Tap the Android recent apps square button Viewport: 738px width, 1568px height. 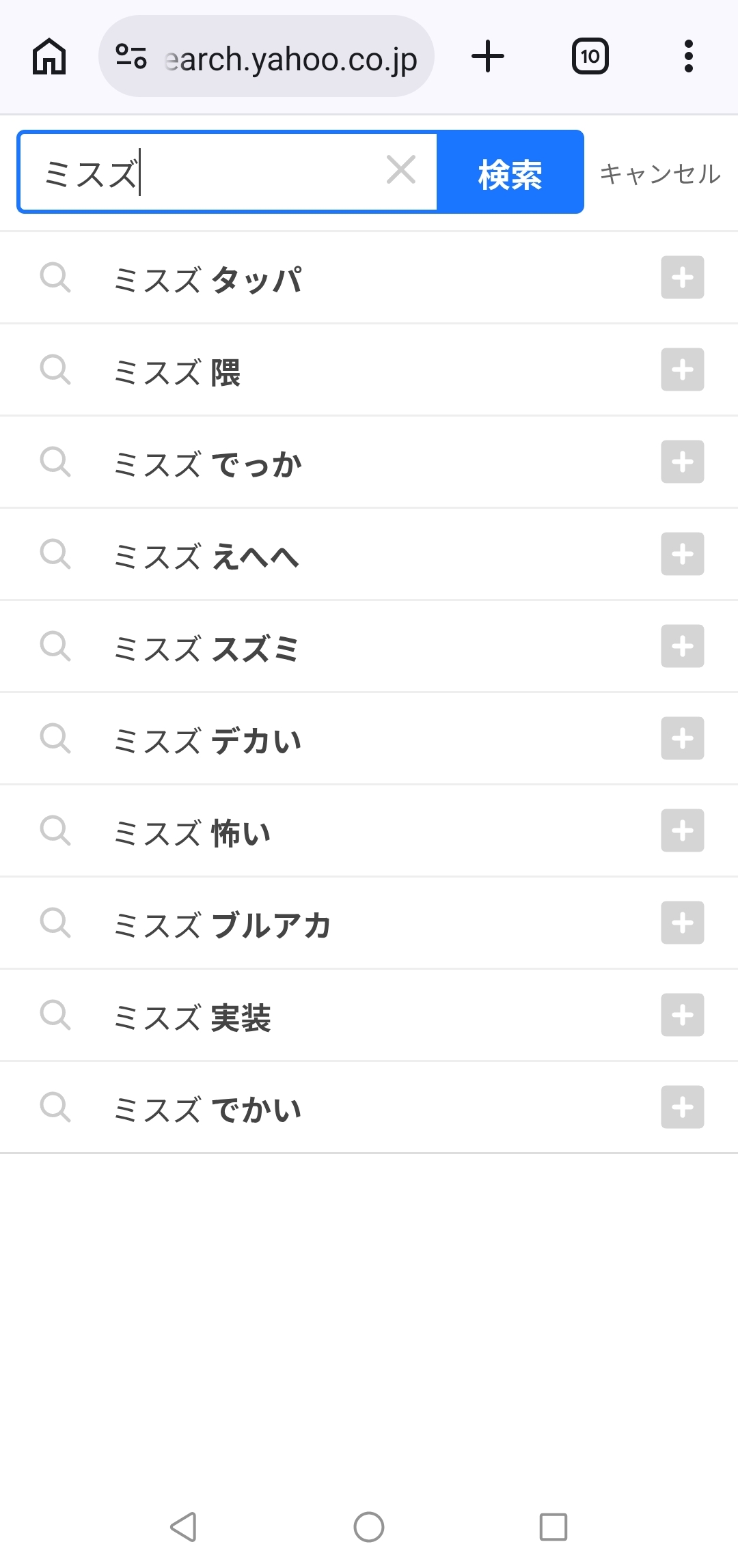click(553, 1527)
